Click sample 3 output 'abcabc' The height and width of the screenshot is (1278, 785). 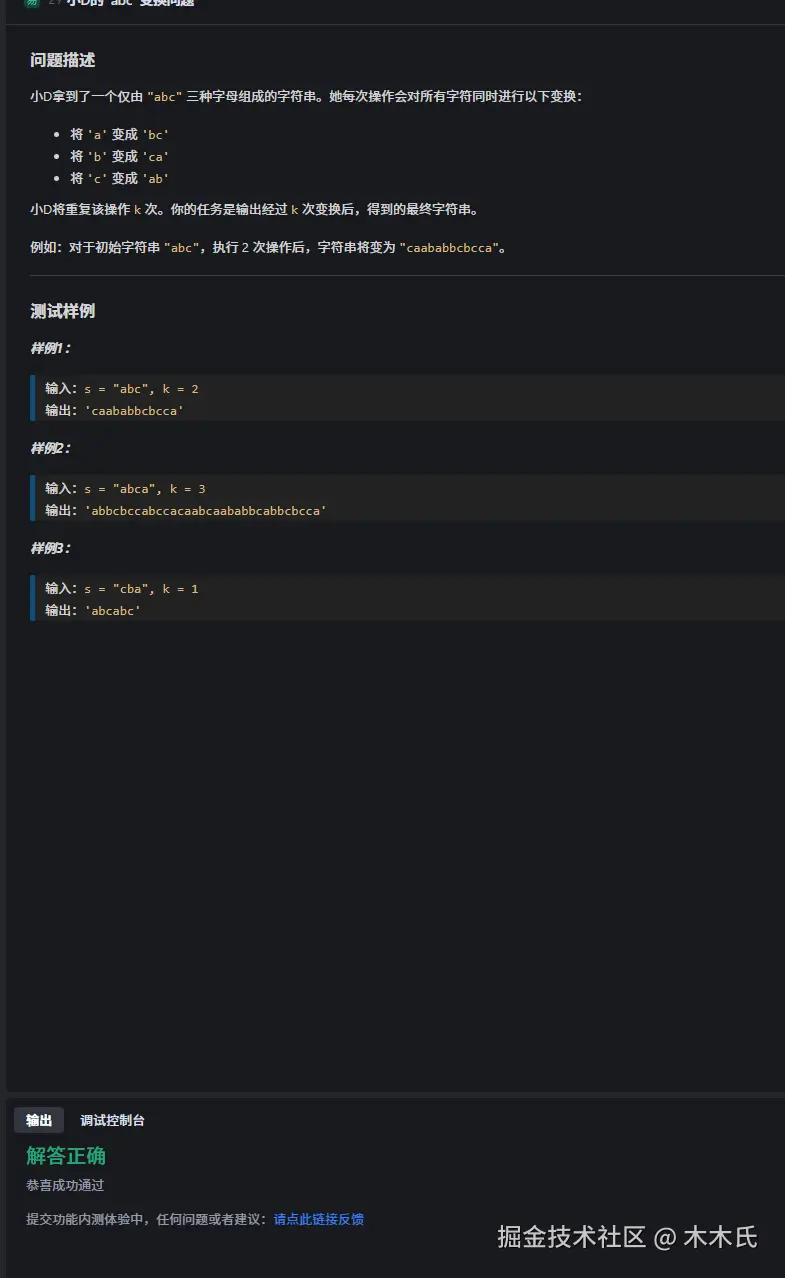tap(113, 610)
